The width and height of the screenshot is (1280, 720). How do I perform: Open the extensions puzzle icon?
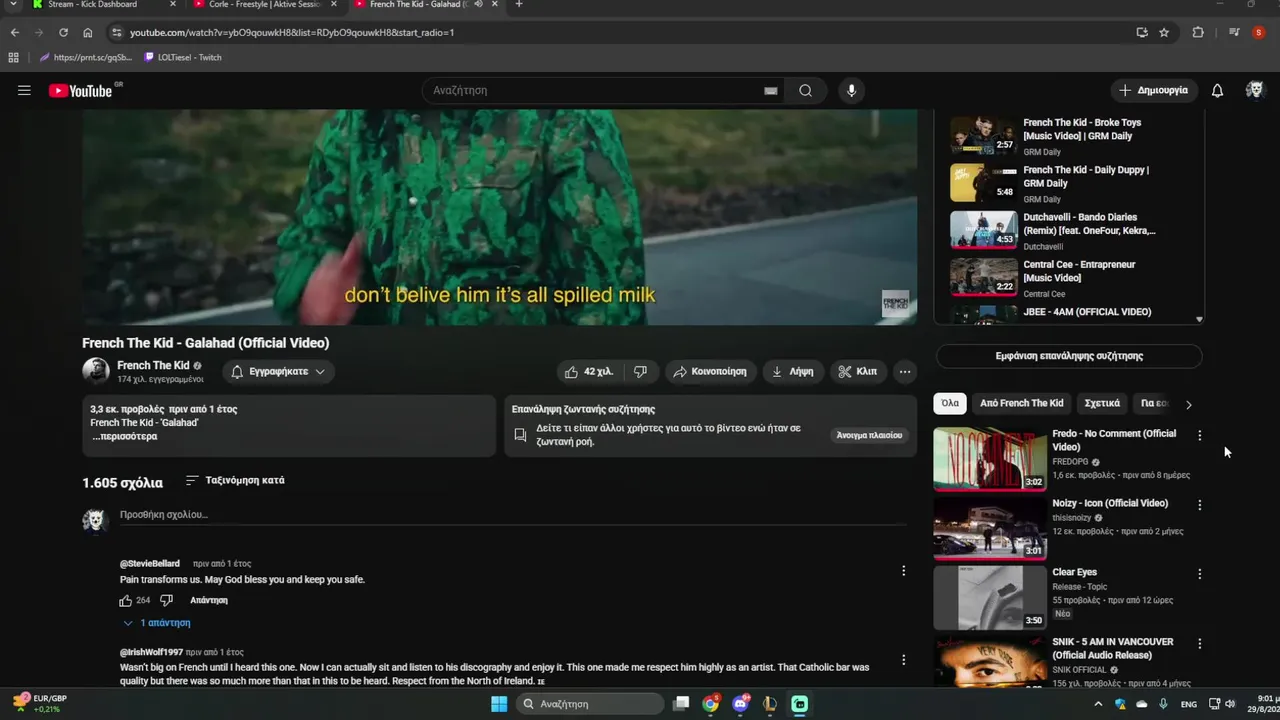tap(1198, 32)
